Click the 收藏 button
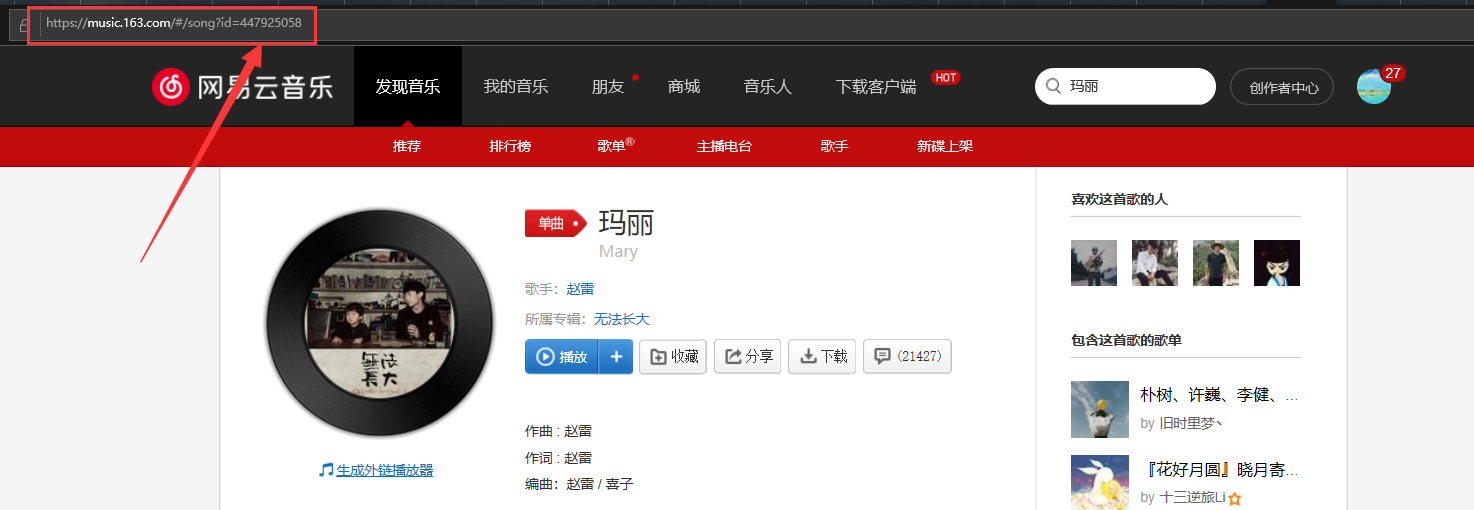The image size is (1474, 510). [674, 356]
